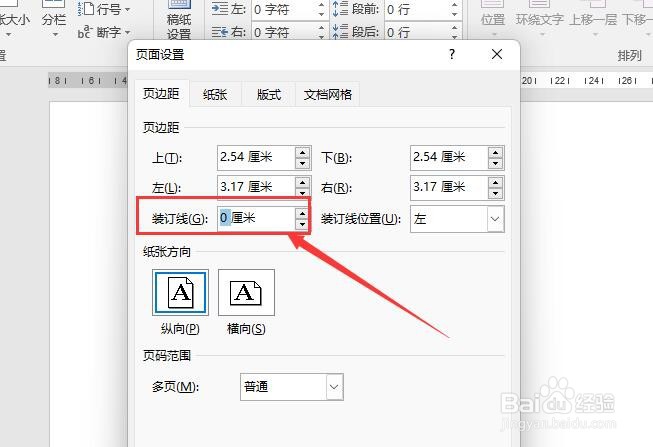The height and width of the screenshot is (447, 653).
Task: Increase left indent with up stepper
Action: pos(321,5)
